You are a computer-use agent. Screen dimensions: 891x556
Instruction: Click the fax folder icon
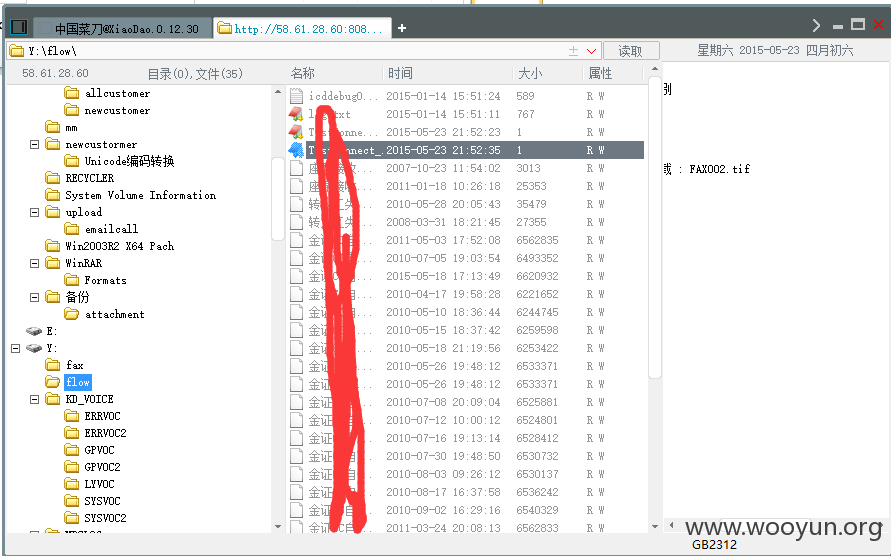pyautogui.click(x=52, y=365)
